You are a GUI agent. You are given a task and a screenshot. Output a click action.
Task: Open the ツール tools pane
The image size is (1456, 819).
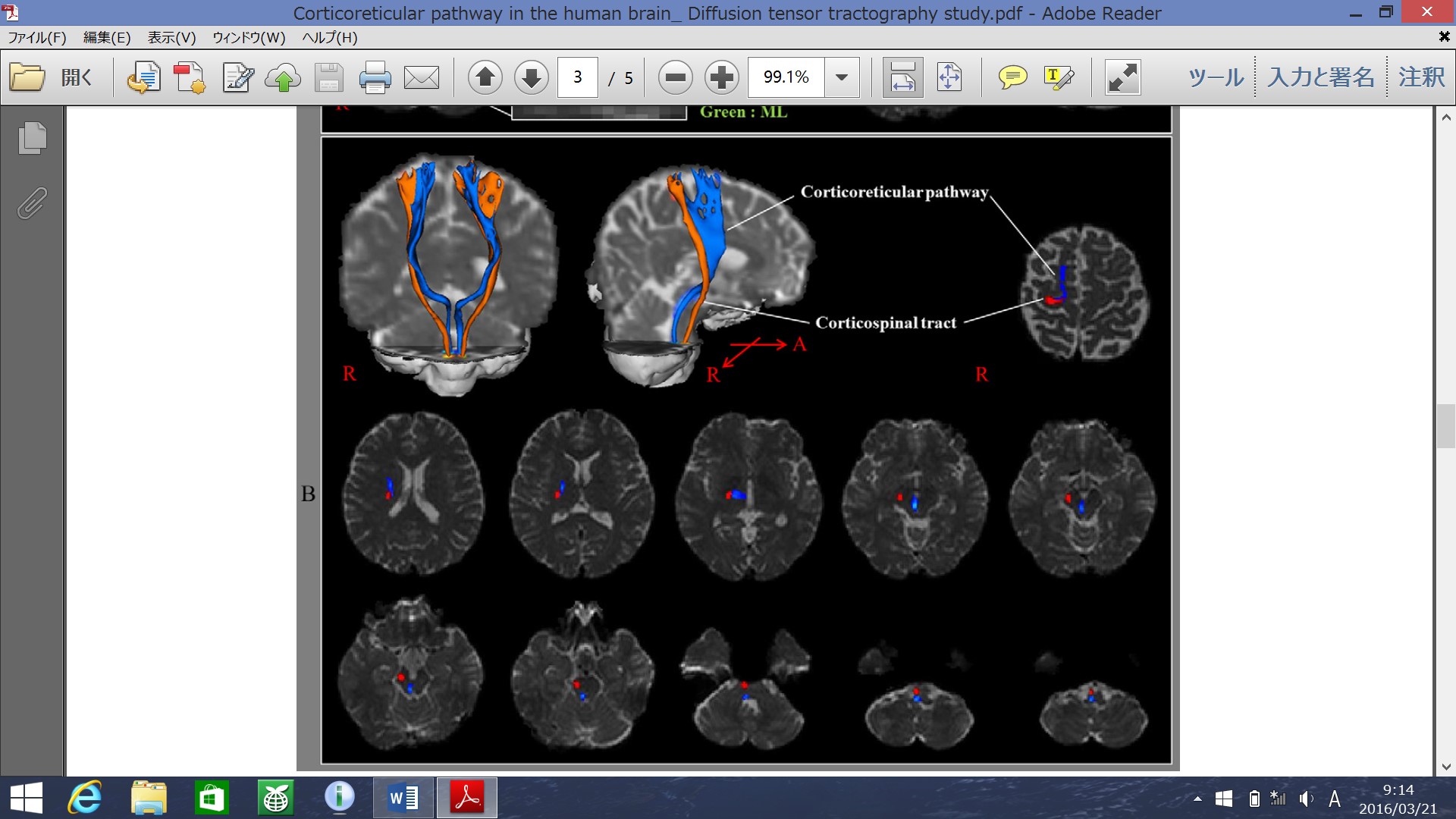1216,77
